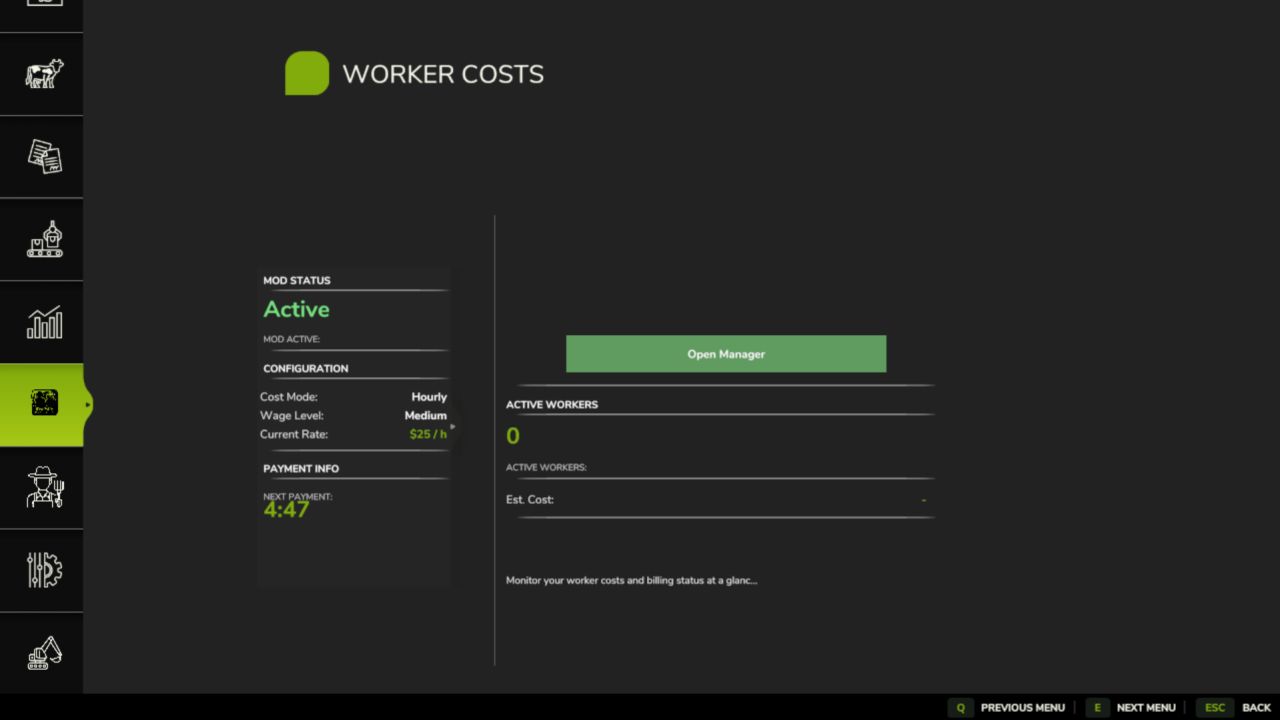1280x720 pixels.
Task: Select the partially visible top sidebar icon
Action: pos(42,5)
